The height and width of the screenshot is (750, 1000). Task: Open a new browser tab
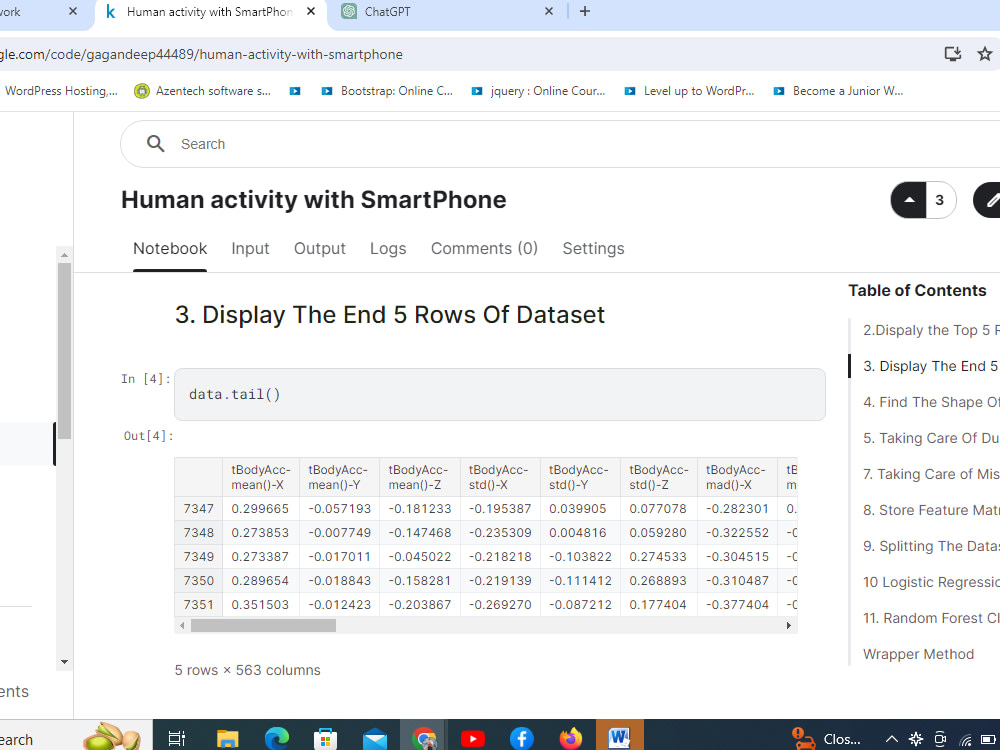[584, 11]
